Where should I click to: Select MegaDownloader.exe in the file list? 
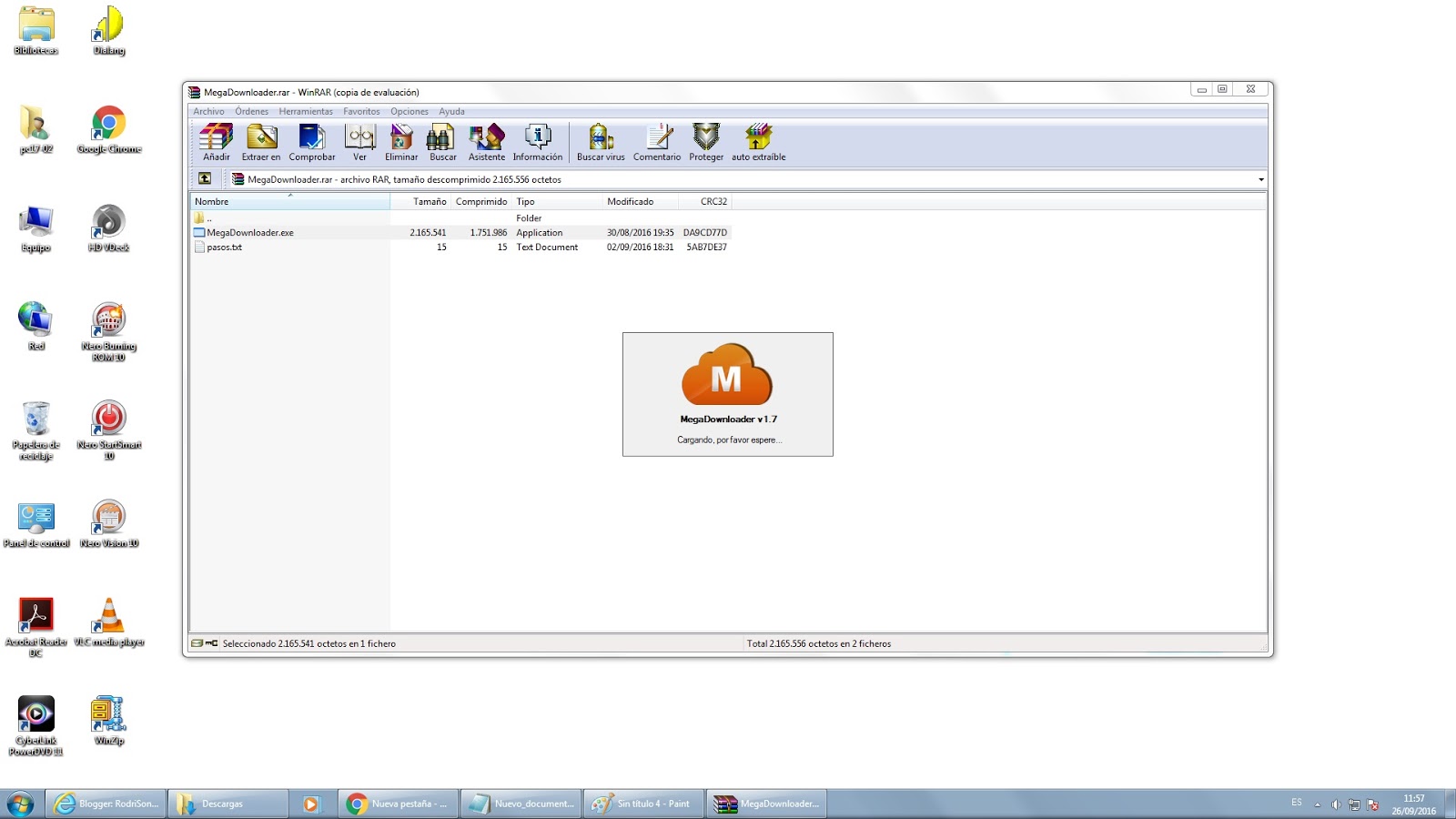tap(460, 233)
